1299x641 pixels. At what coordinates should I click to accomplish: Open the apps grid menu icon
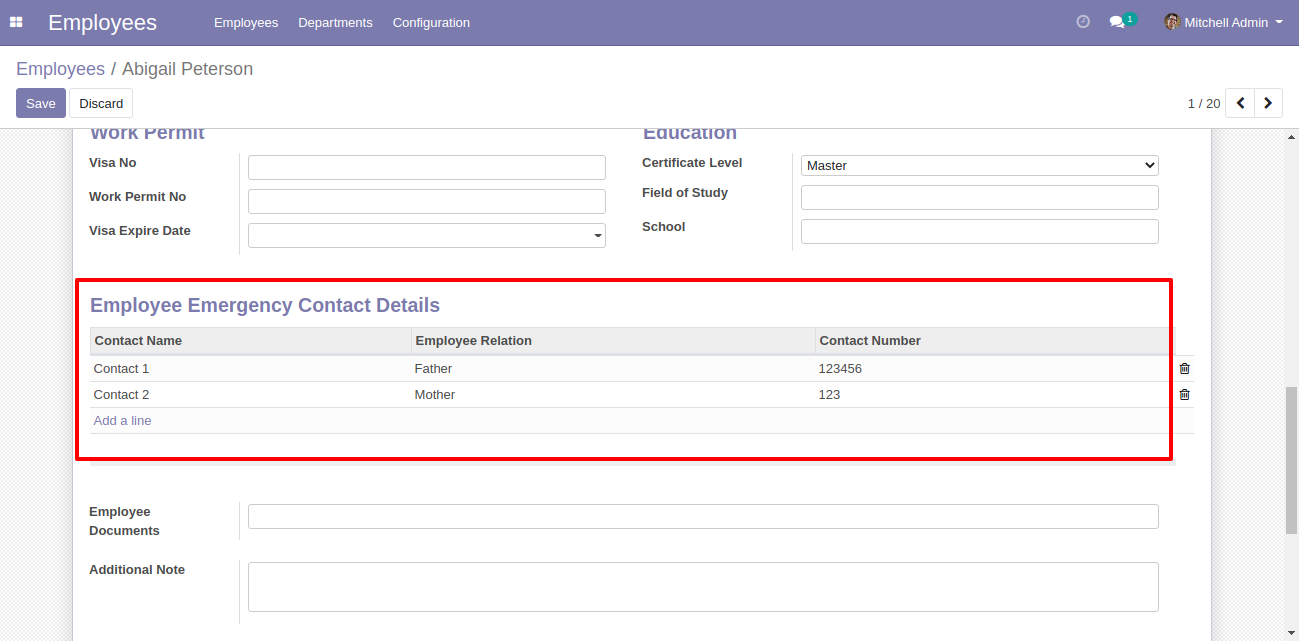pos(16,22)
